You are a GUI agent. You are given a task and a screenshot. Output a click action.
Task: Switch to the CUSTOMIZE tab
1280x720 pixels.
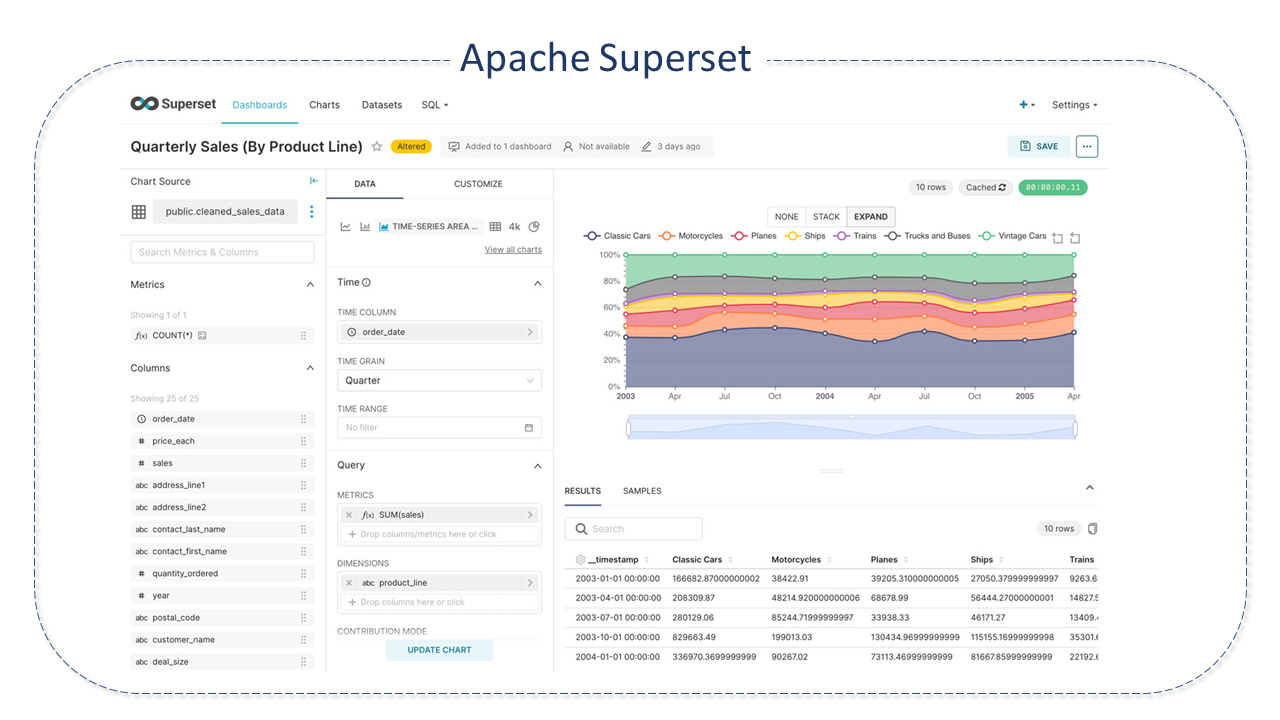click(x=478, y=184)
